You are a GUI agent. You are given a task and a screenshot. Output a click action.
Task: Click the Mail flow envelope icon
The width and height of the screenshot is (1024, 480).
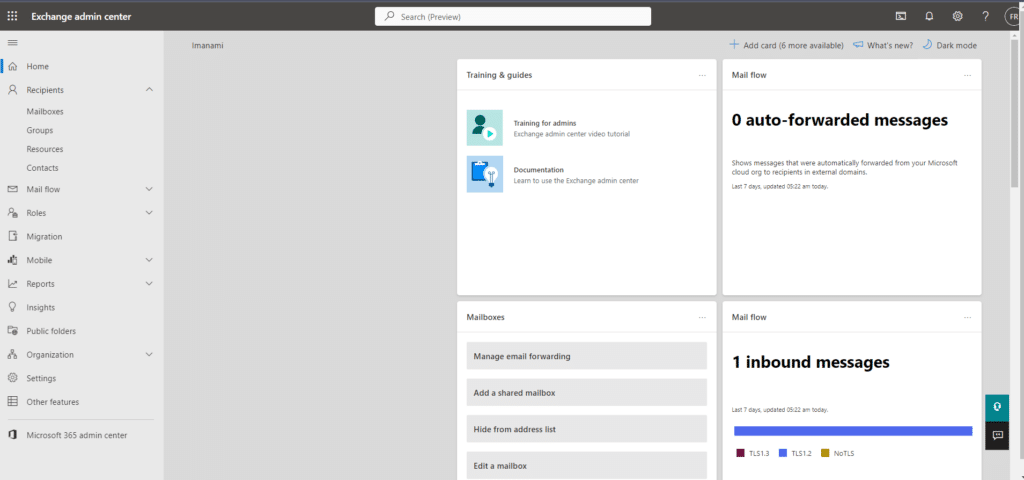click(12, 189)
